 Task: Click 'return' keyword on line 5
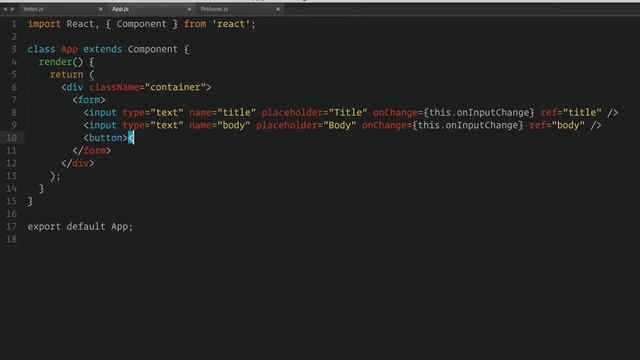67,75
